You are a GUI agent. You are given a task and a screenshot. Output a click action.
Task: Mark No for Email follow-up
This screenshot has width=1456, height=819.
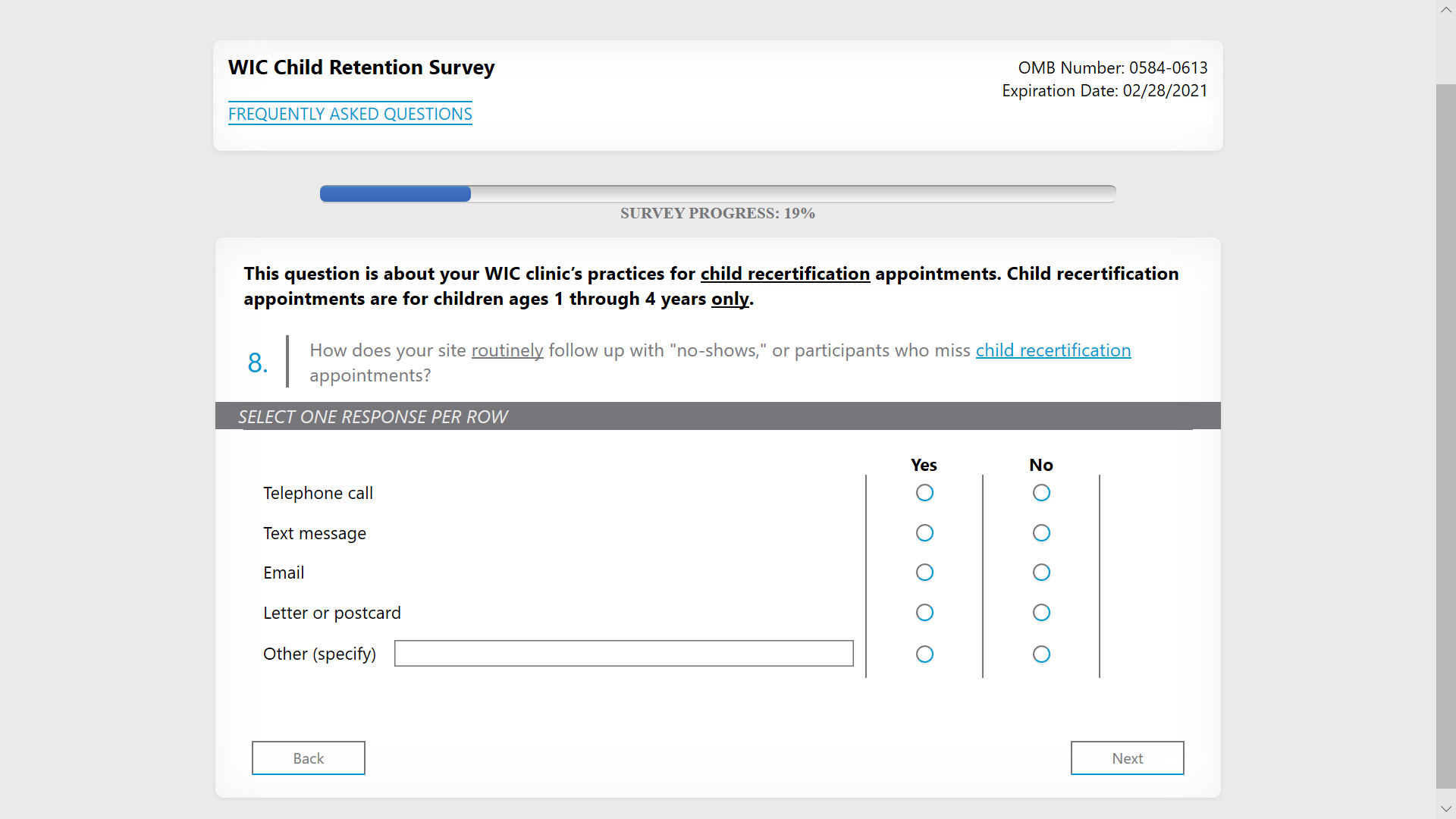pyautogui.click(x=1041, y=573)
